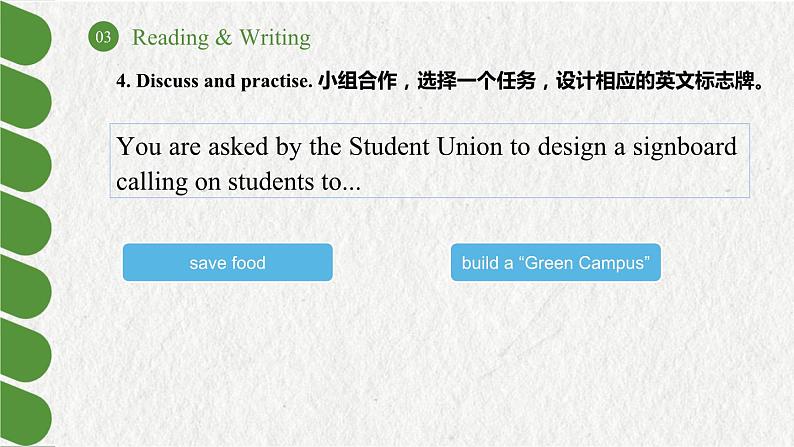Click the Chinese phrase 设计相应的英文标志牌

pos(655,80)
